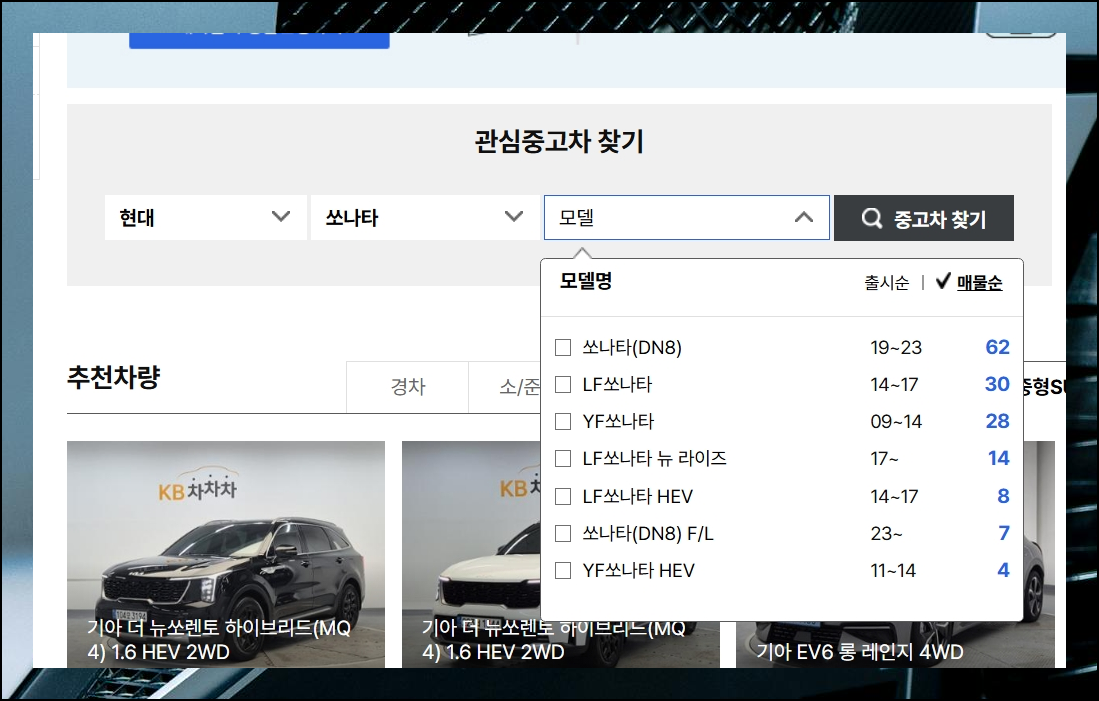Viewport: 1099px width, 701px height.
Task: Open the 현대 manufacturer dropdown
Action: [205, 217]
